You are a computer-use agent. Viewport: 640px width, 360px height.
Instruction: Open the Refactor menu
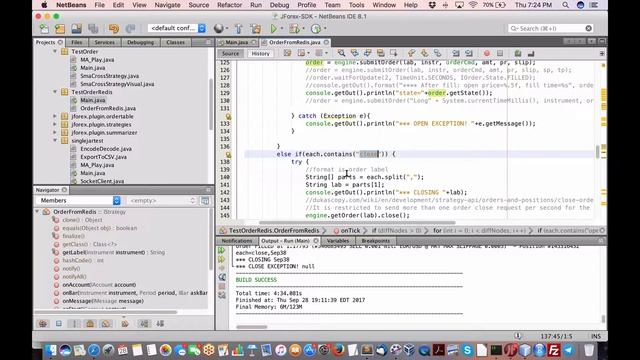pyautogui.click(x=229, y=5)
